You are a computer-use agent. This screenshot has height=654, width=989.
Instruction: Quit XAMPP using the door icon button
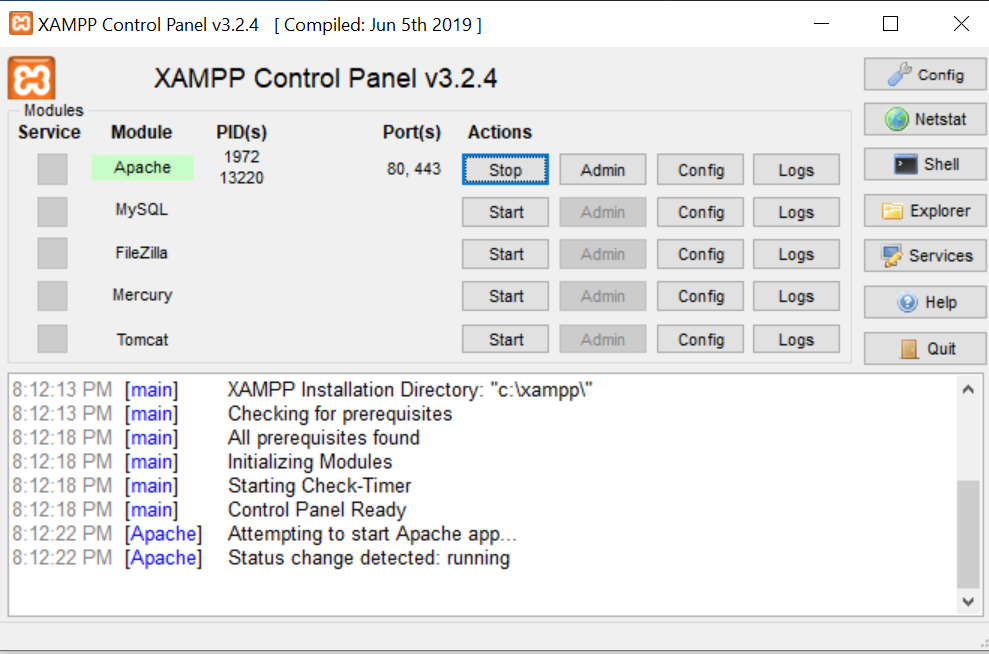click(x=925, y=348)
